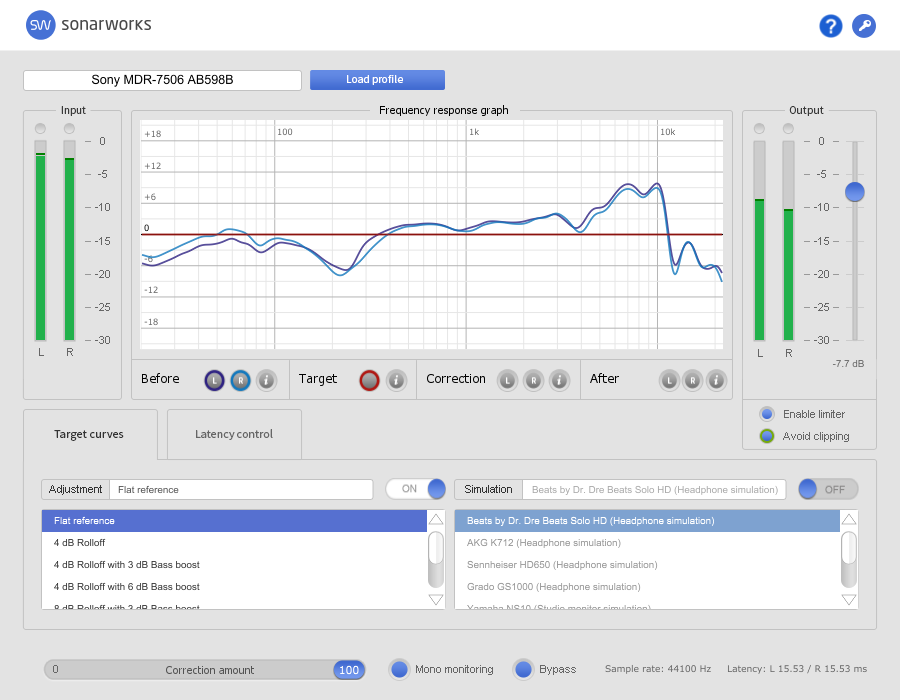Select 4 dB Rolloff curve
Image resolution: width=900 pixels, height=700 pixels.
[234, 543]
